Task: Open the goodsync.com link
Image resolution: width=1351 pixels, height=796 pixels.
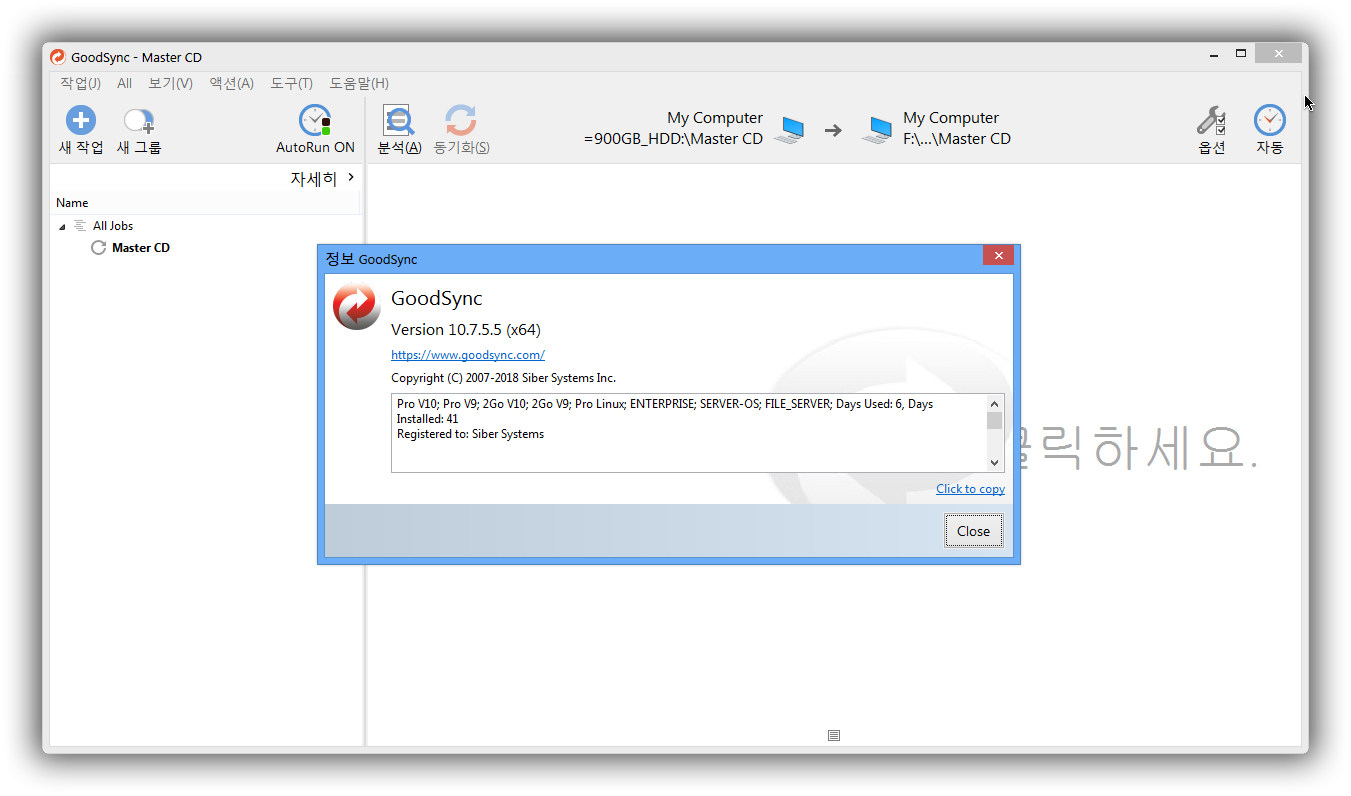Action: click(x=468, y=355)
